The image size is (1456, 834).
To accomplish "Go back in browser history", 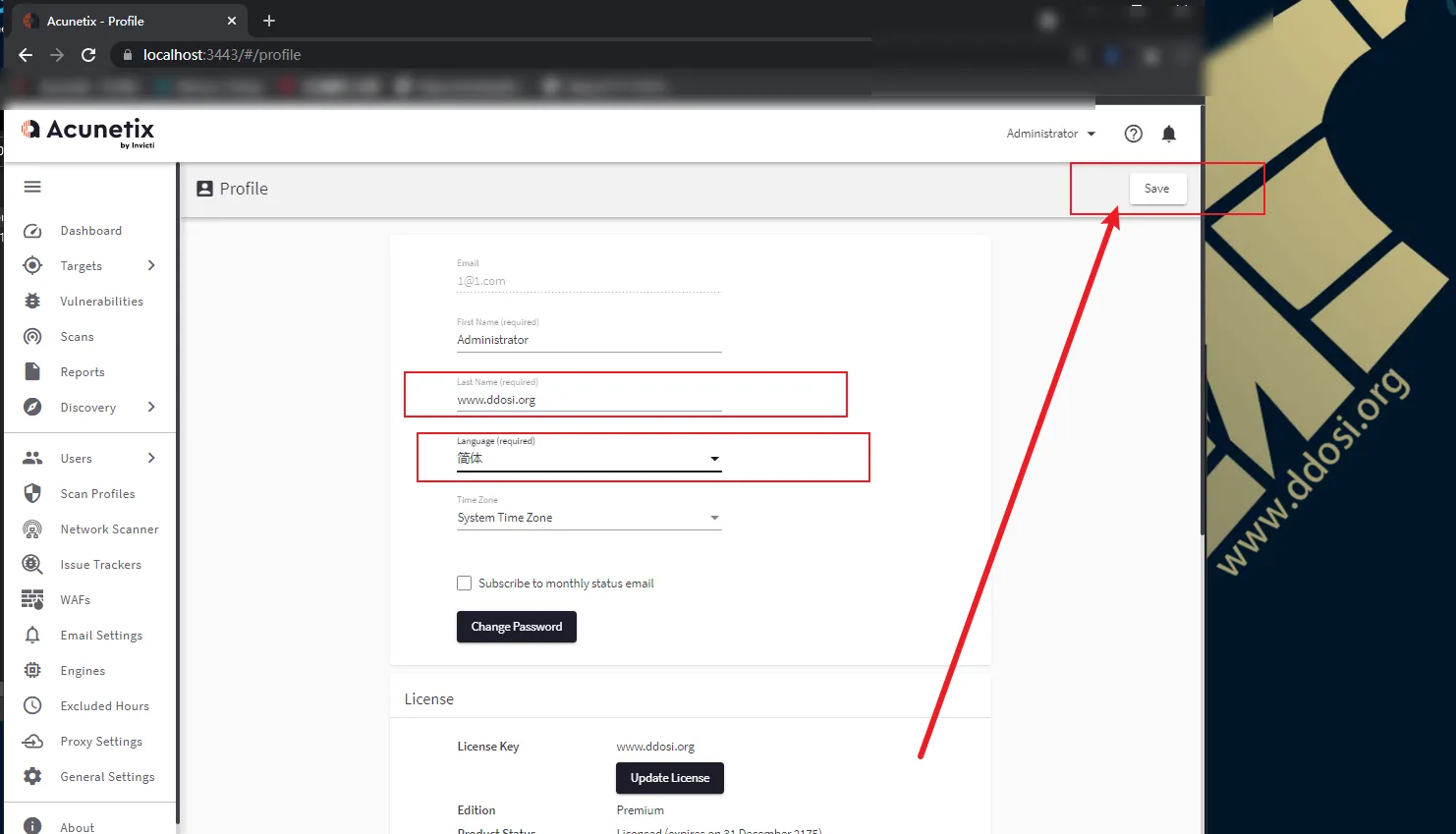I will coord(26,55).
